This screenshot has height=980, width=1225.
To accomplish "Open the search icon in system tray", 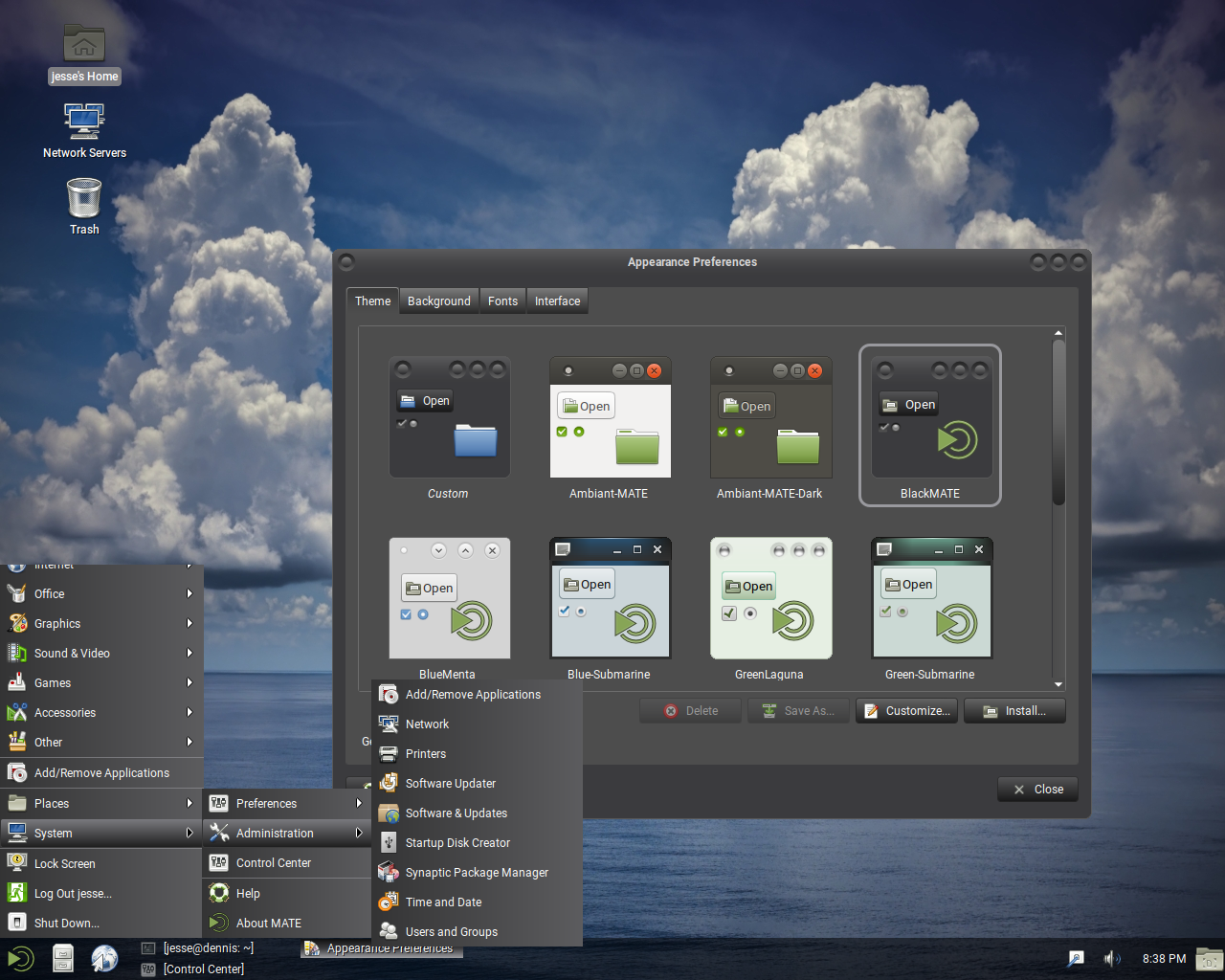I will coord(1076,958).
